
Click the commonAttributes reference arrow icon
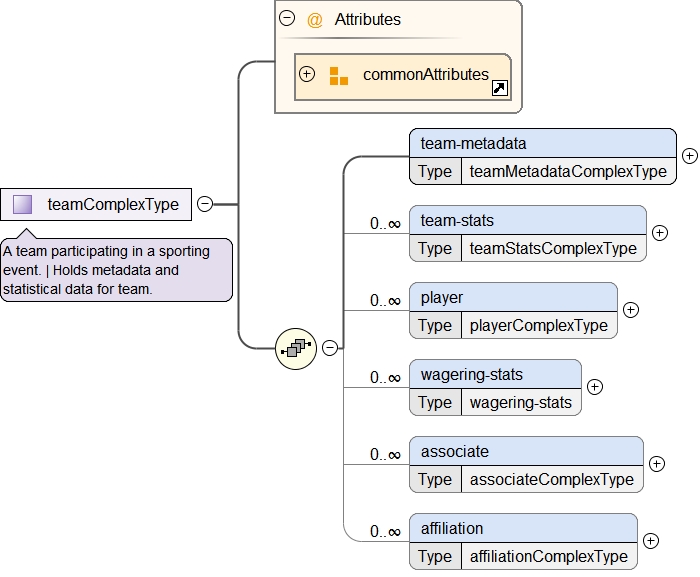[x=500, y=88]
